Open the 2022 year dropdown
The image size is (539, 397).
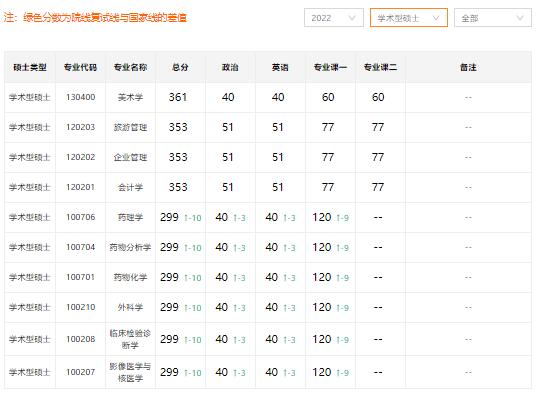pos(333,18)
